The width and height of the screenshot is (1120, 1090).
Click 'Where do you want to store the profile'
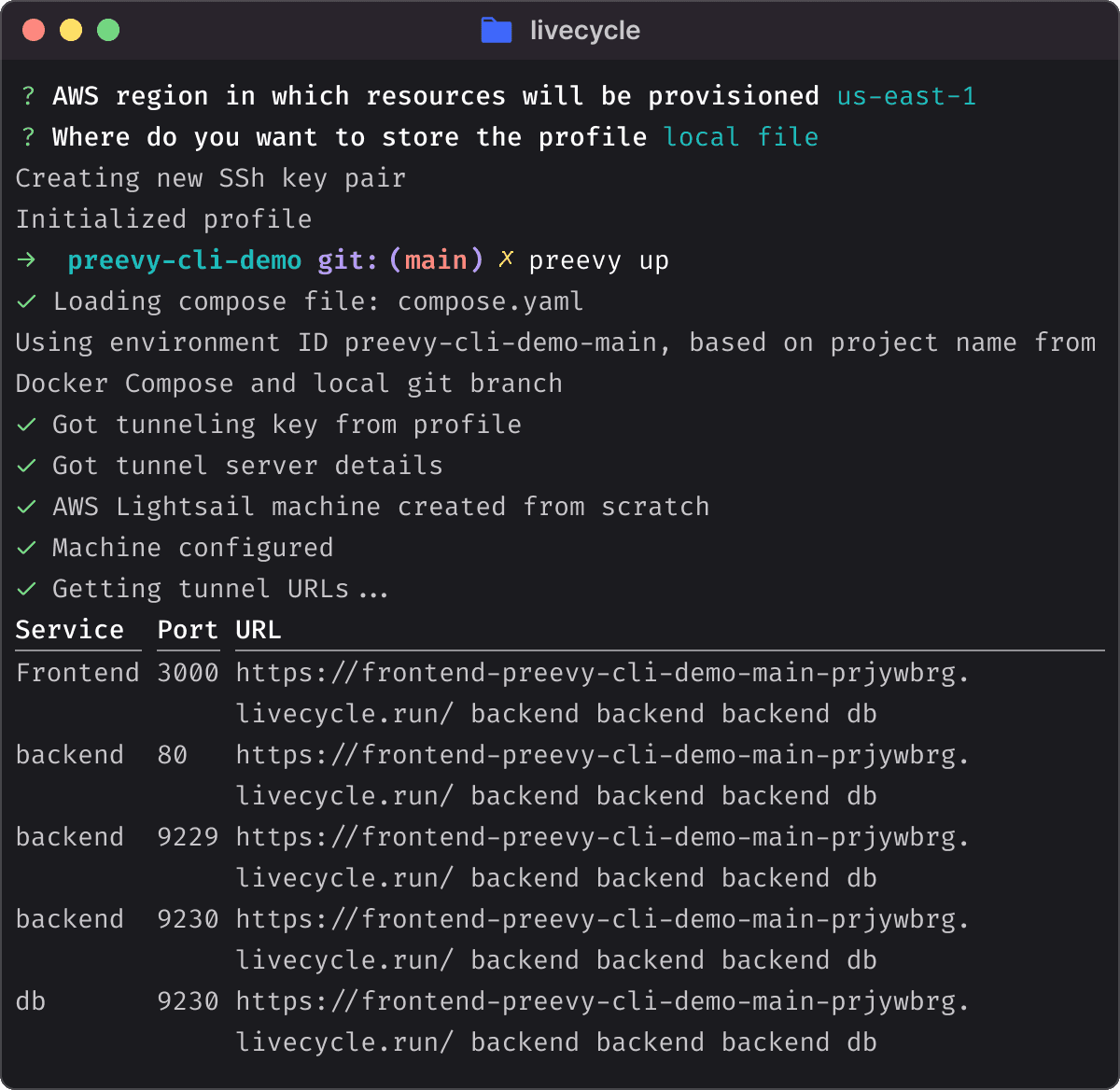[350, 137]
